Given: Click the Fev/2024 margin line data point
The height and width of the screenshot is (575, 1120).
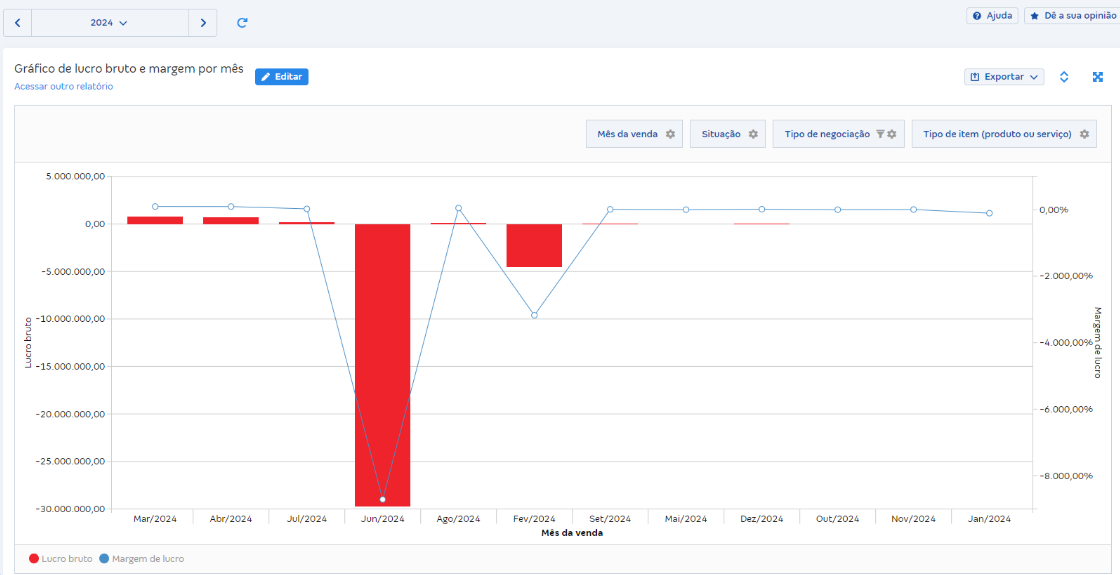Looking at the screenshot, I should tap(534, 315).
